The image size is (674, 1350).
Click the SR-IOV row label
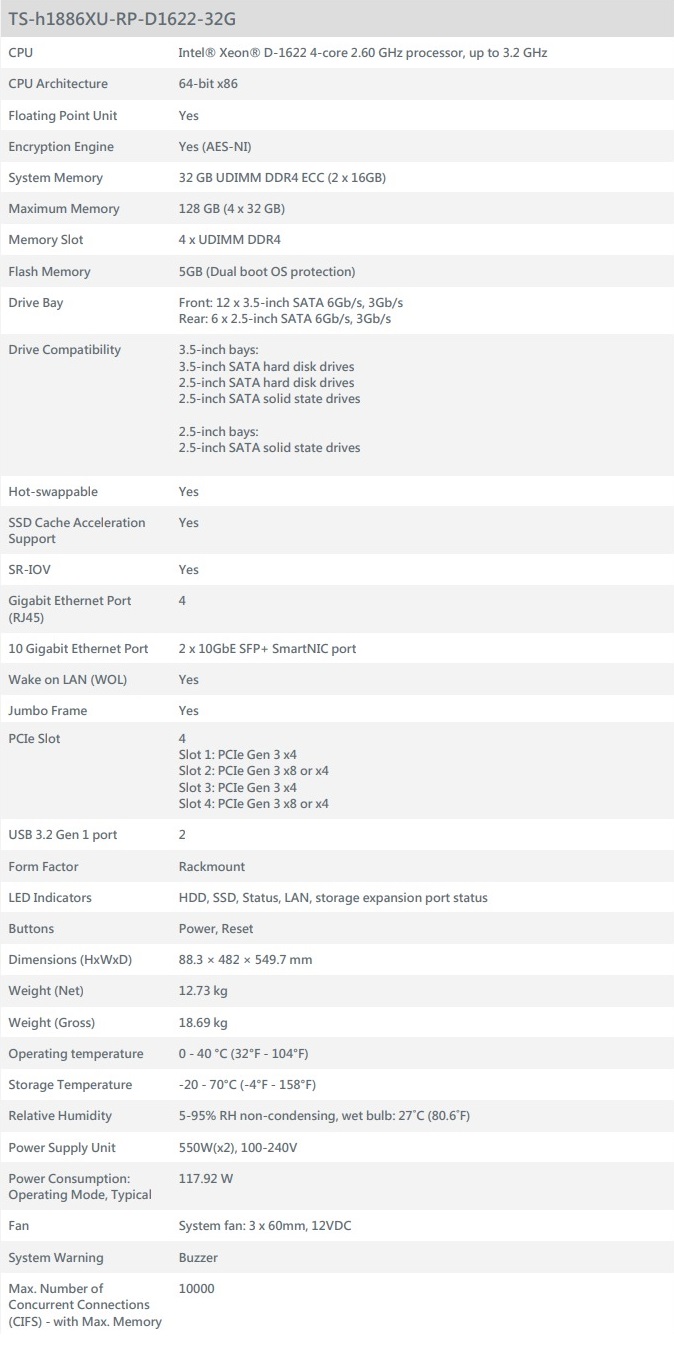point(31,570)
